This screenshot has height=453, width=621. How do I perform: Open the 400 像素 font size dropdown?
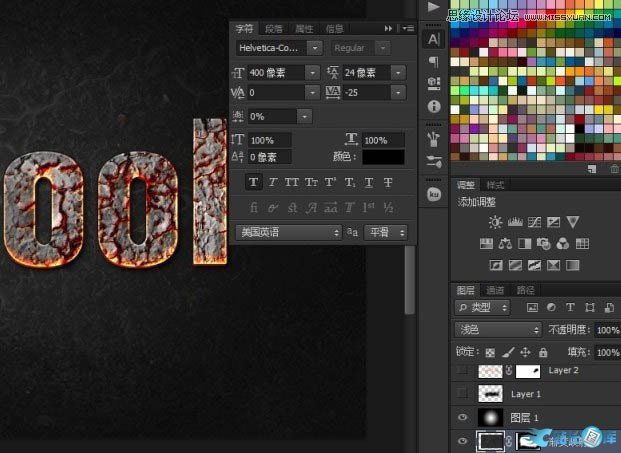pyautogui.click(x=313, y=72)
